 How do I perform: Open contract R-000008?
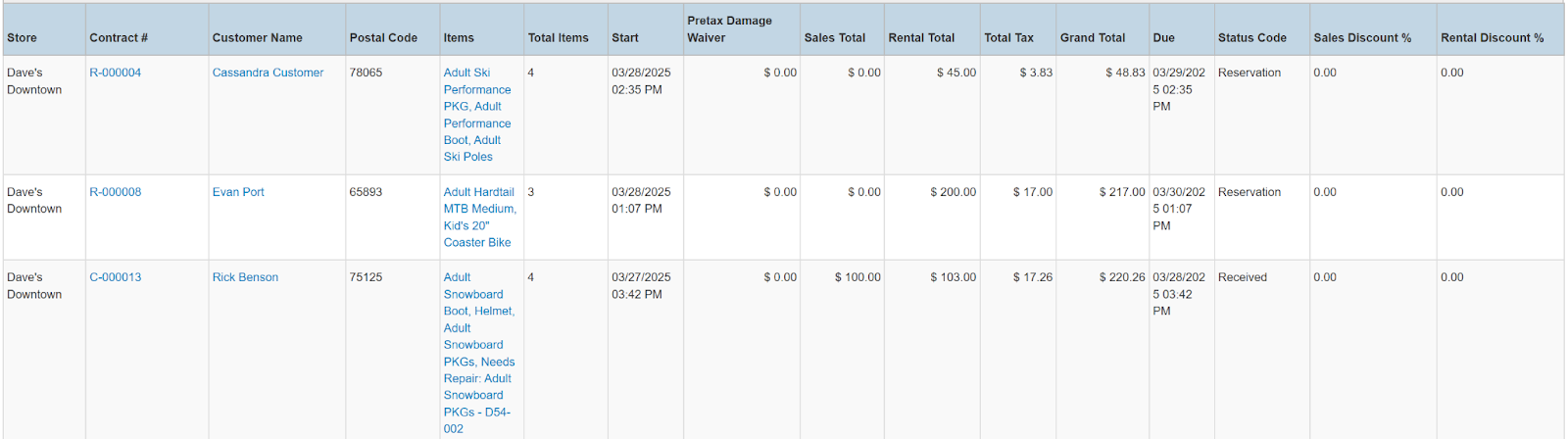coord(115,192)
